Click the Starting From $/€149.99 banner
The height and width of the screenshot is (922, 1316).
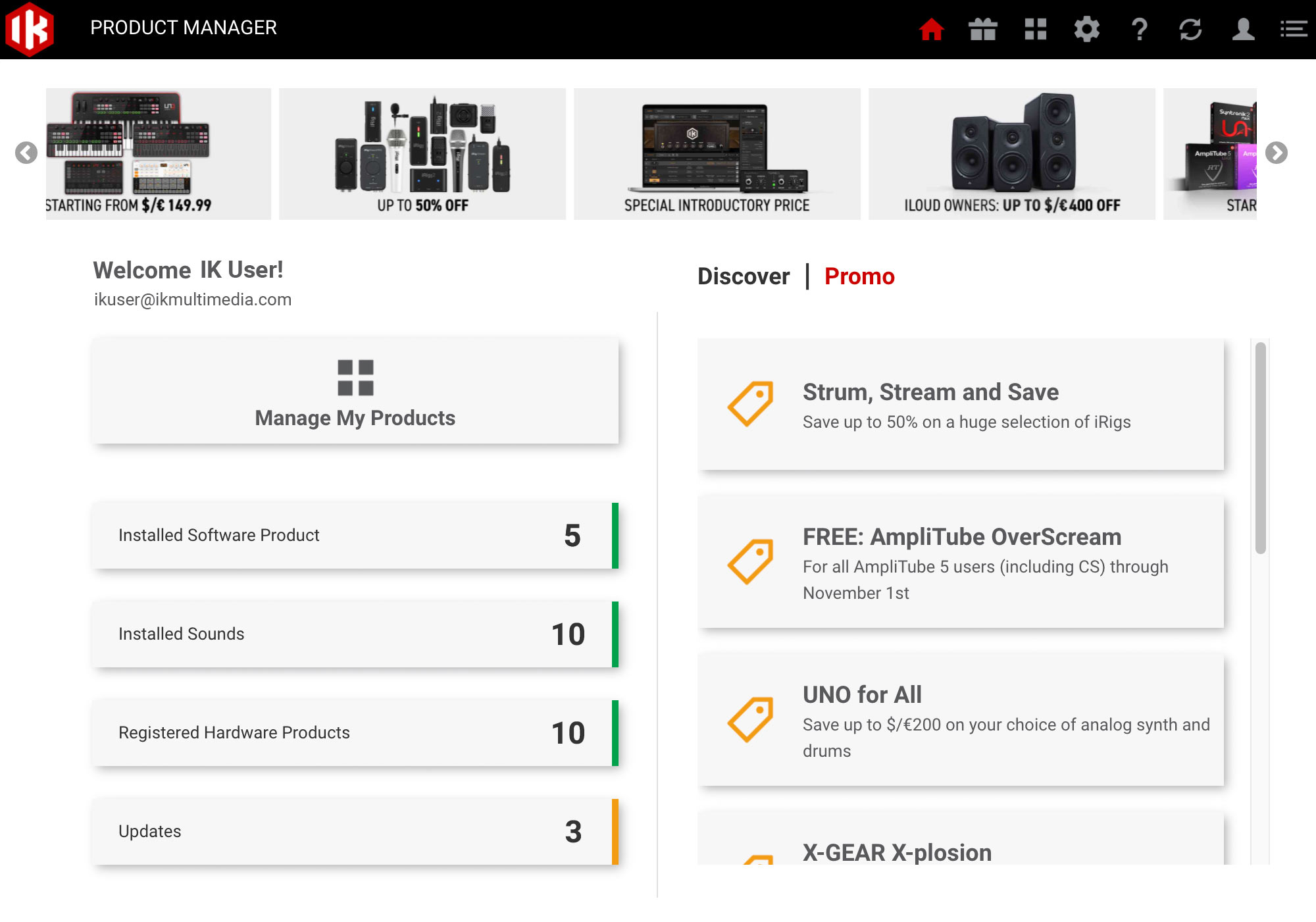point(159,154)
